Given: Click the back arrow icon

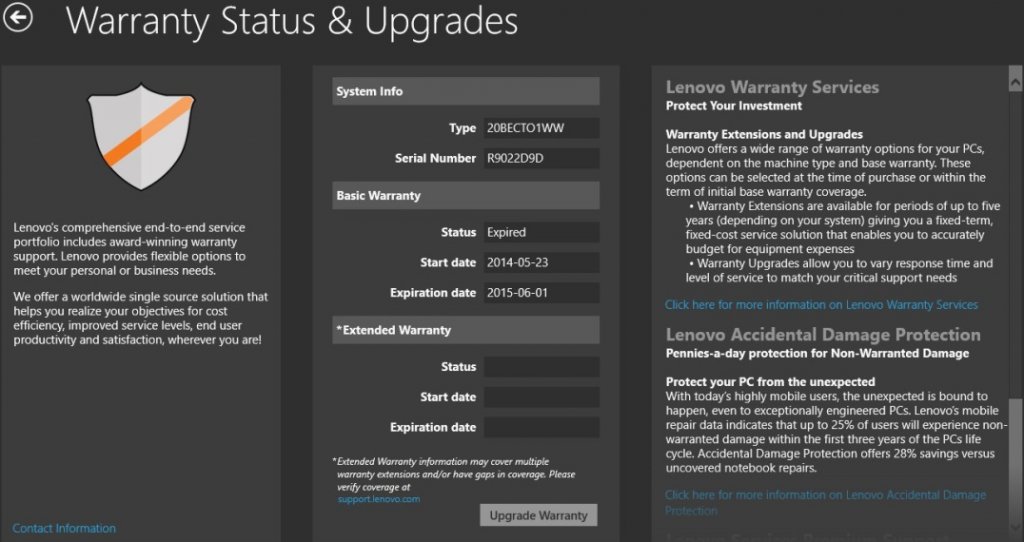Looking at the screenshot, I should point(18,18).
